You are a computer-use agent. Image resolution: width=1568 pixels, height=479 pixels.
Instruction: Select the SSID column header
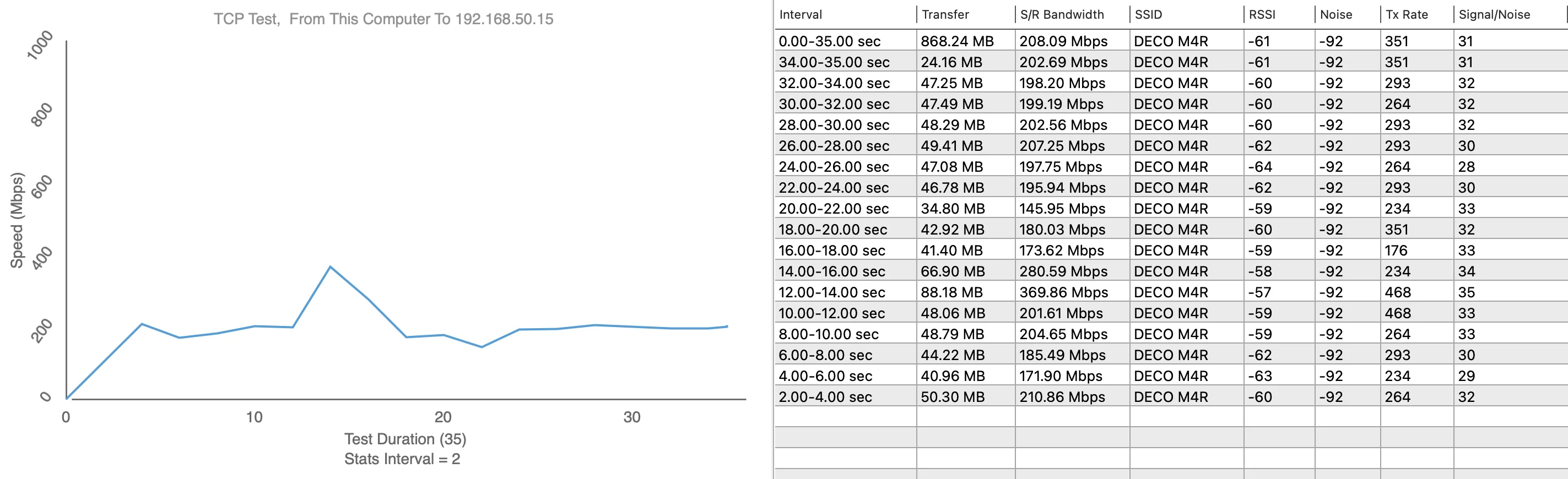click(1148, 15)
